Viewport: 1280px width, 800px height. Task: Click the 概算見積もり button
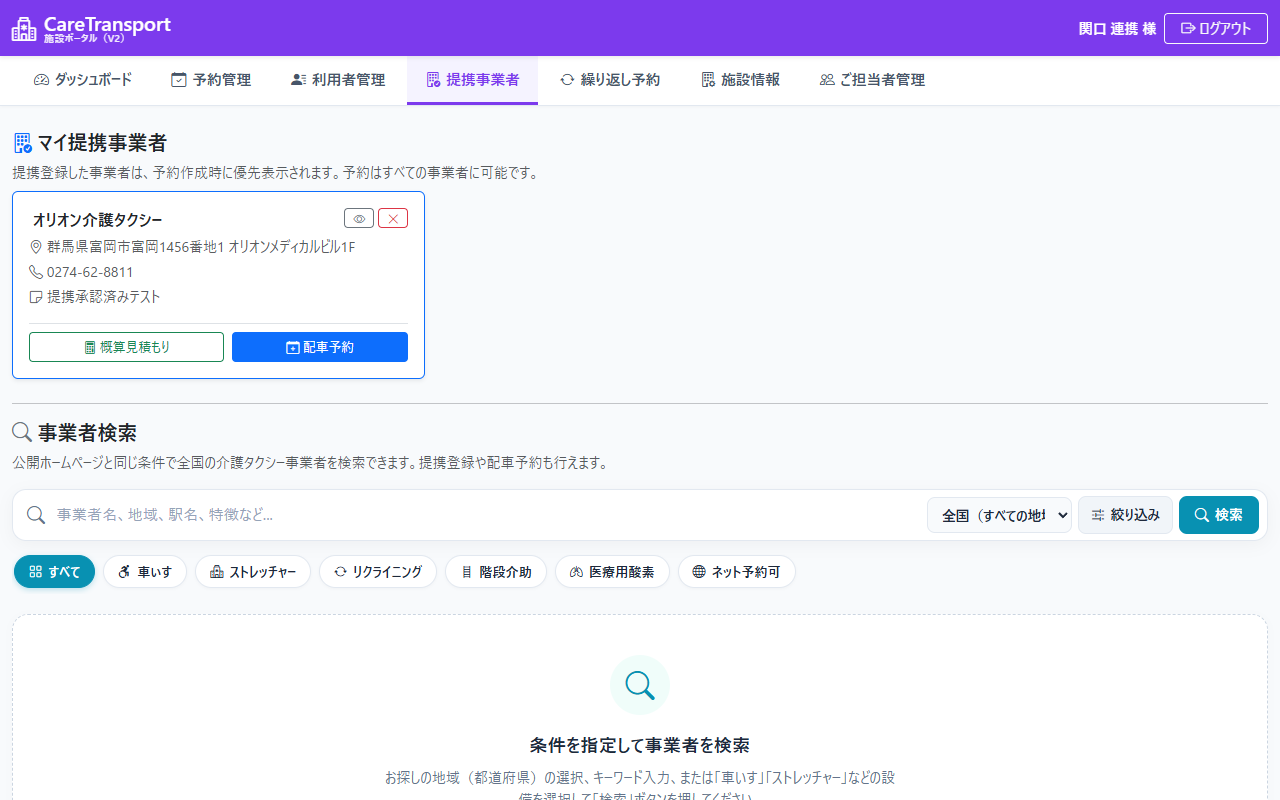126,347
